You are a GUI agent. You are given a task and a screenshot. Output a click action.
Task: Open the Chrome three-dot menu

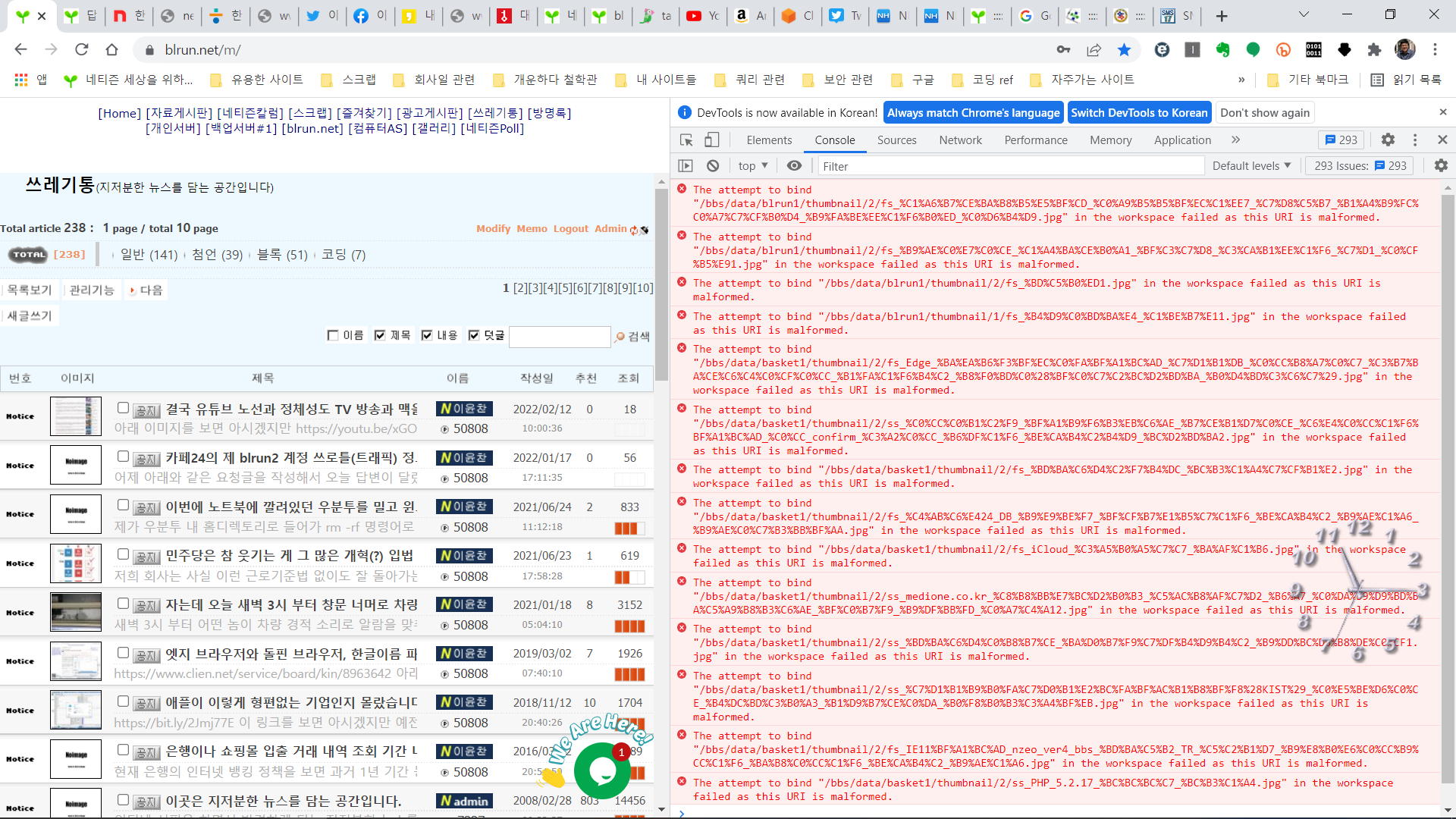1435,49
